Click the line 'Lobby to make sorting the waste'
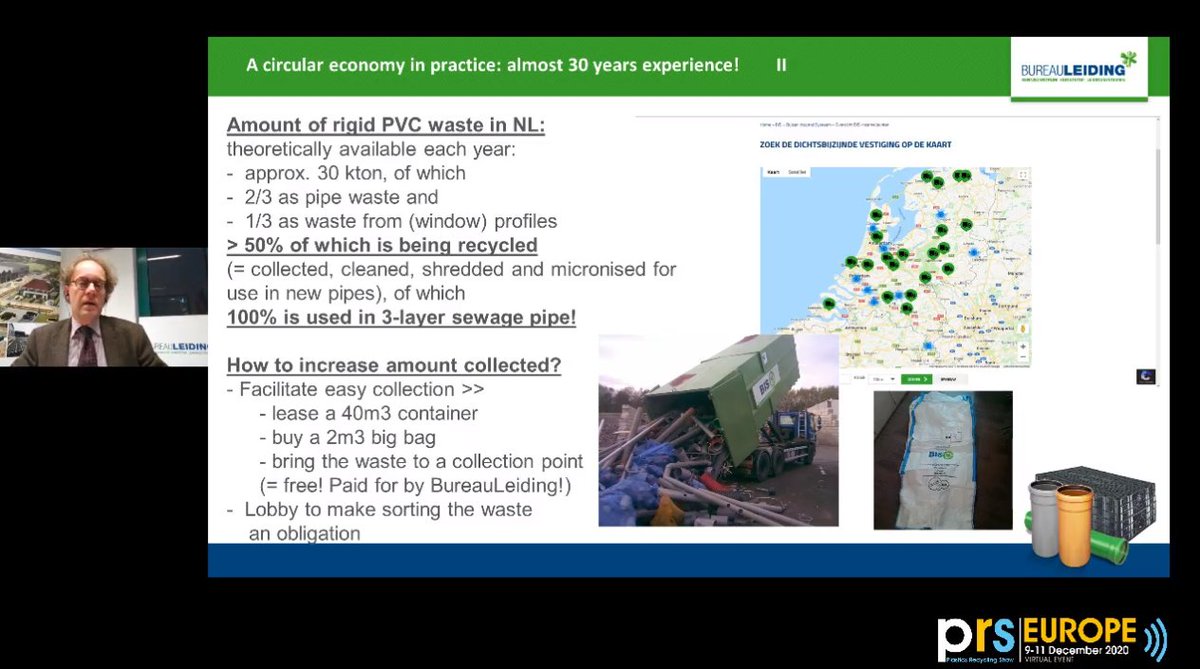The height and width of the screenshot is (669, 1200). pyautogui.click(x=388, y=510)
